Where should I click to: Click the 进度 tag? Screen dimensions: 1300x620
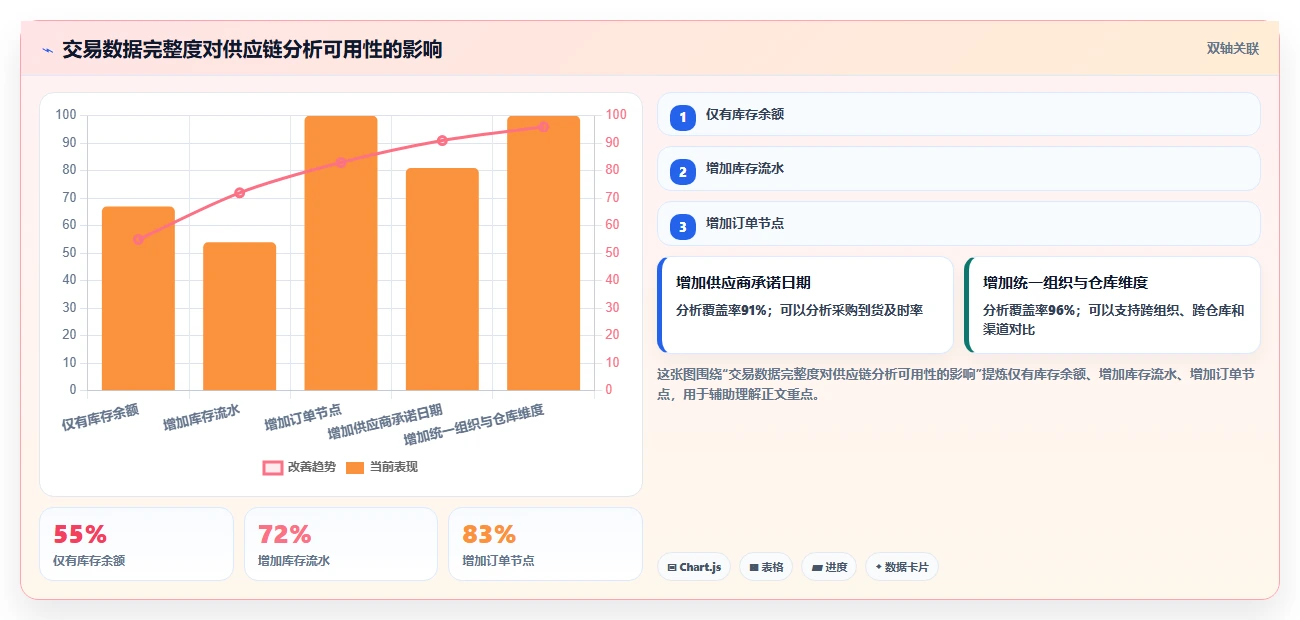point(829,567)
